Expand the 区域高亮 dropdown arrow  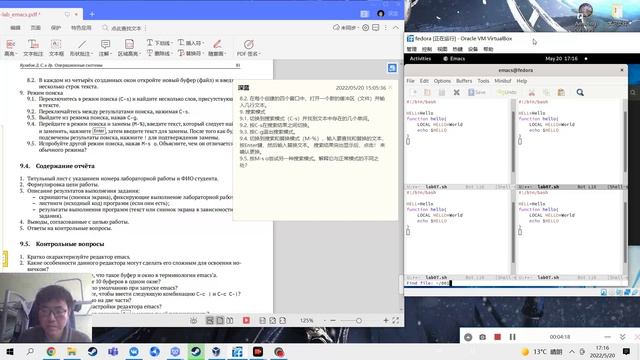click(x=140, y=54)
